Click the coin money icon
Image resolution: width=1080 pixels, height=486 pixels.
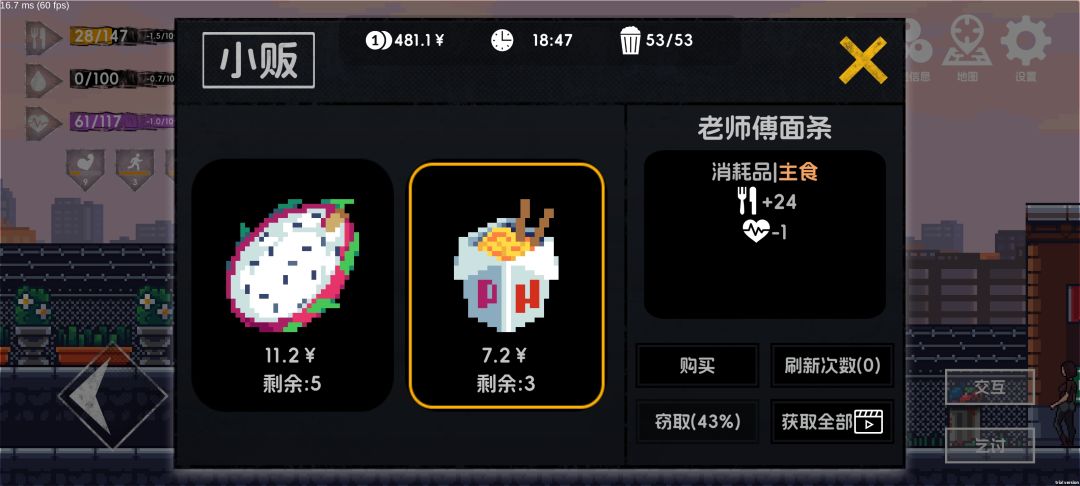(x=378, y=40)
